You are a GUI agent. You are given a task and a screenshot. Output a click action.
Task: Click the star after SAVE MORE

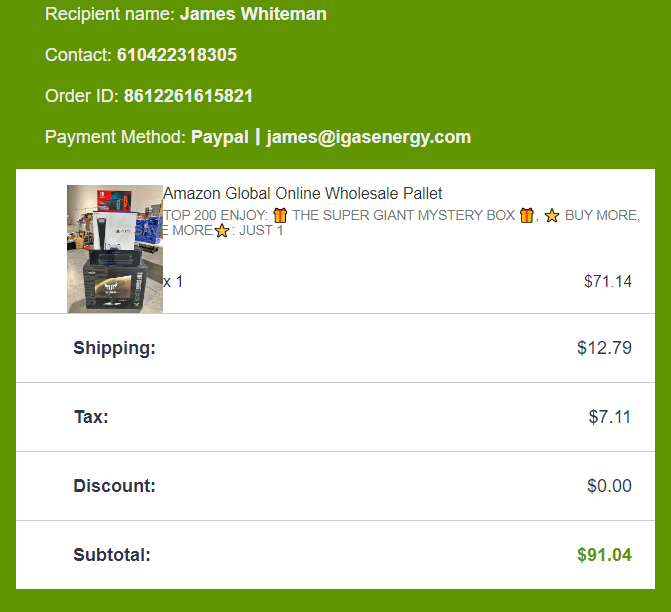(x=222, y=231)
